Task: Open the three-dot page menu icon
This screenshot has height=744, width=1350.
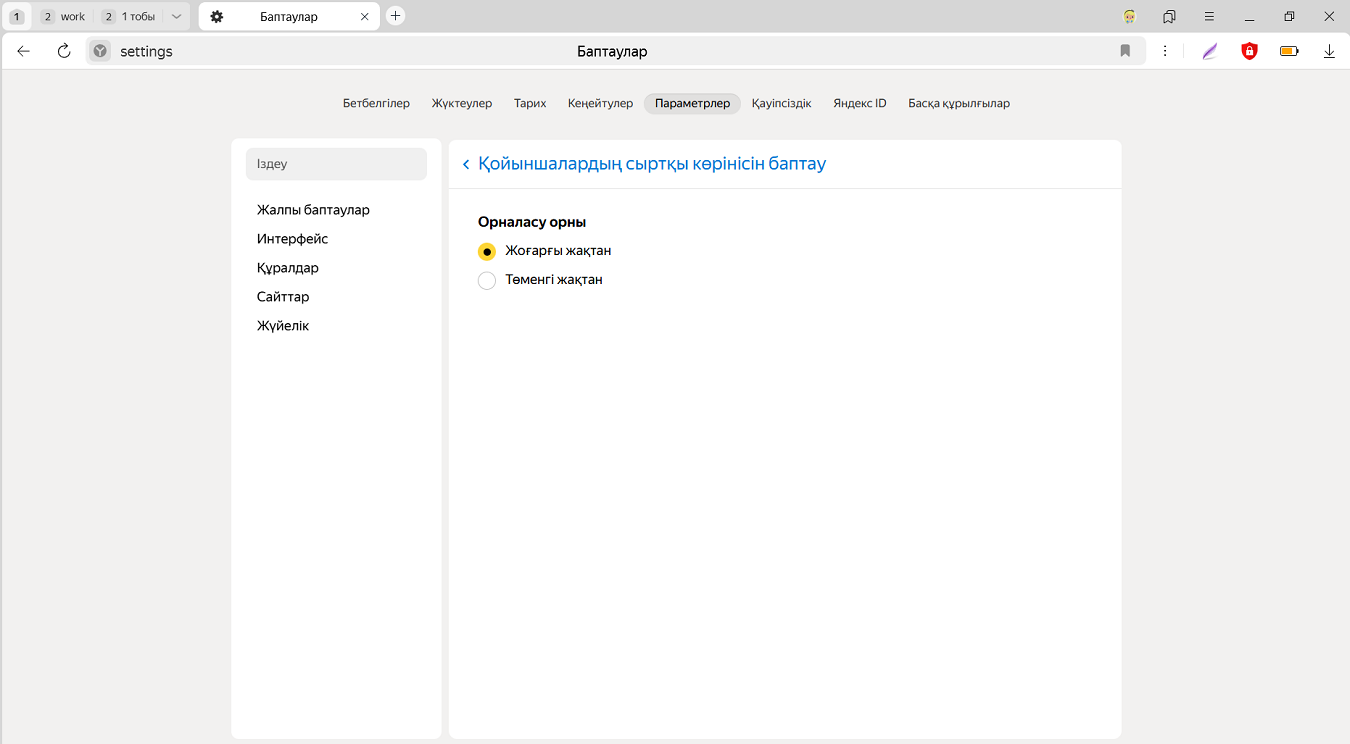Action: pyautogui.click(x=1165, y=51)
